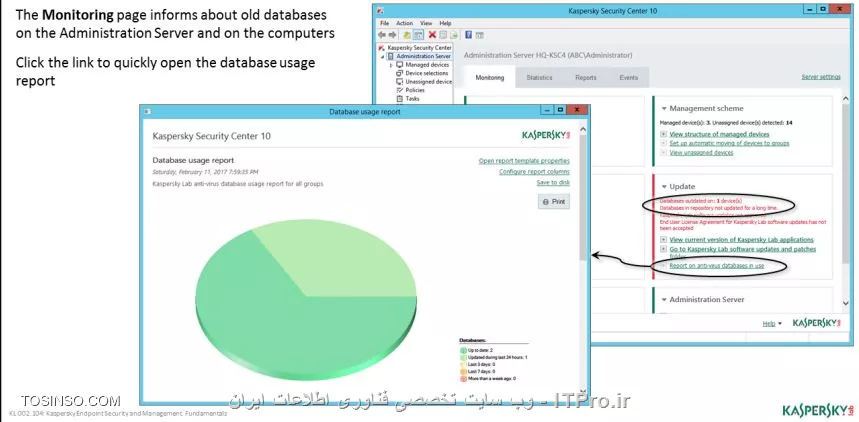Viewport: 859px width, 422px height.
Task: Click the Unassigned devices icon in tree
Action: (399, 82)
